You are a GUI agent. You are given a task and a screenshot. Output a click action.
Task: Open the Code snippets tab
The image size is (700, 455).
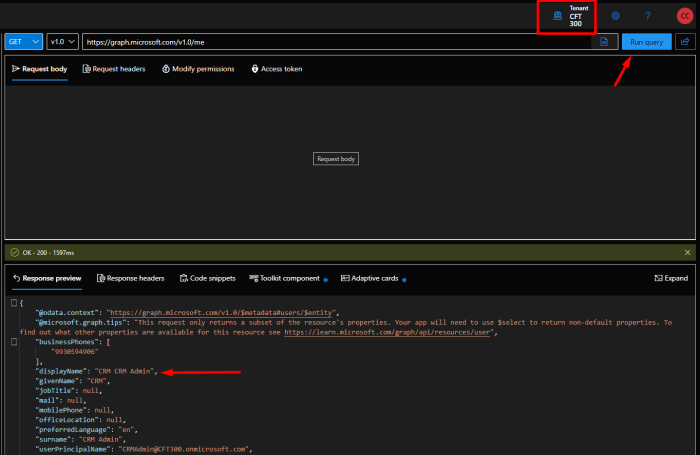(206, 278)
